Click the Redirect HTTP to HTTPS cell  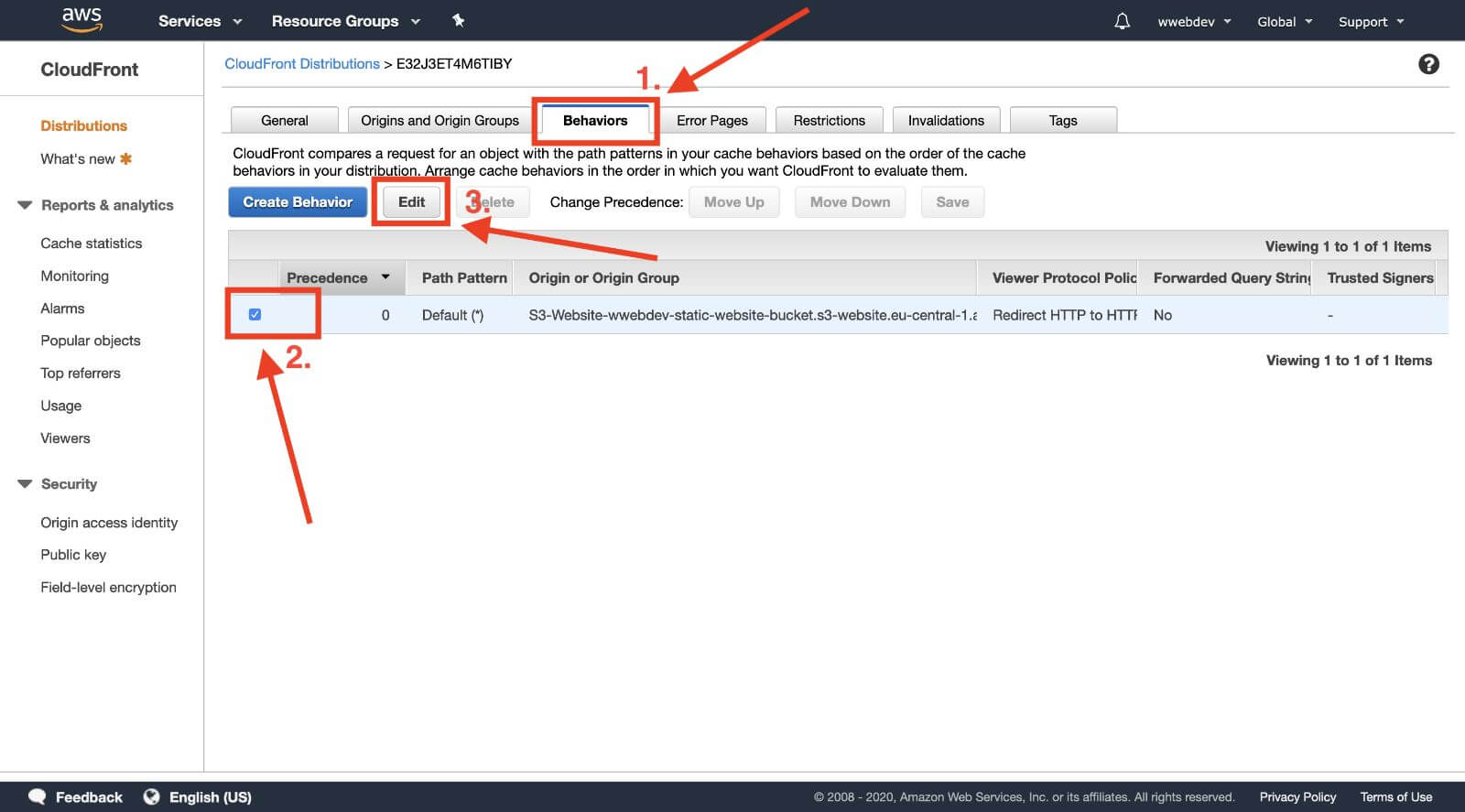(x=1064, y=315)
